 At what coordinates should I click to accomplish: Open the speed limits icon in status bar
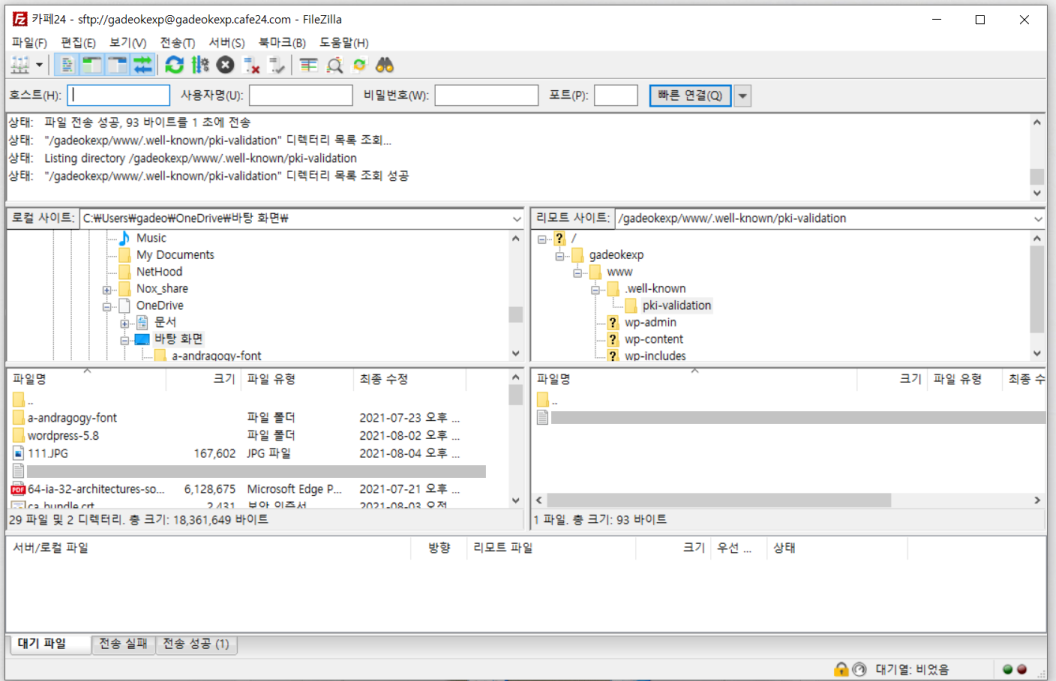click(x=859, y=669)
